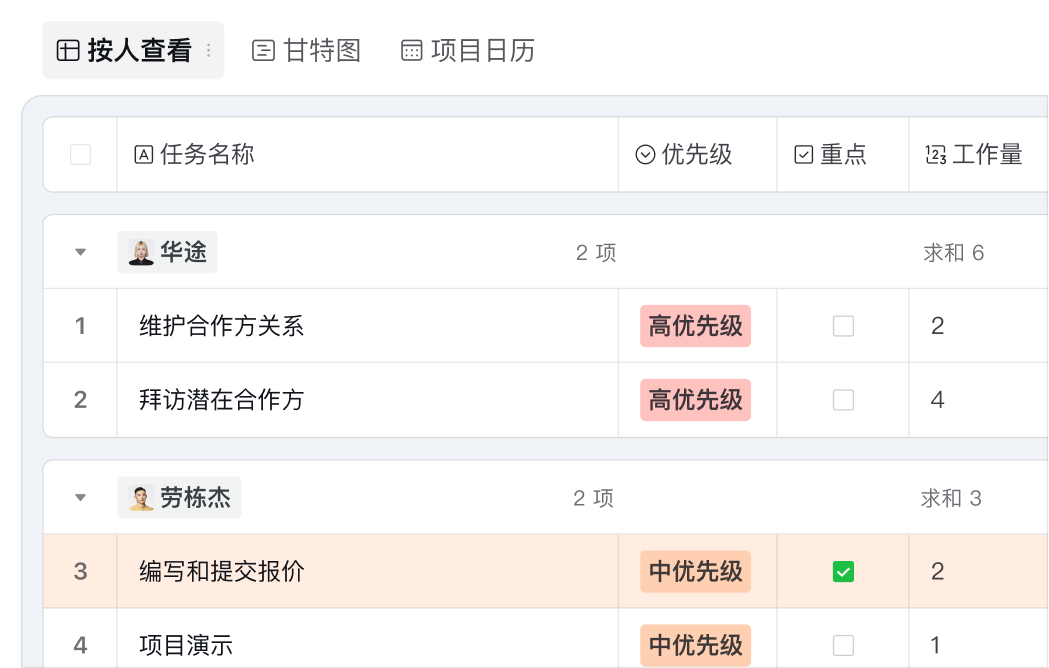Click 劳栋杰's avatar picture
This screenshot has width=1049, height=668.
141,498
